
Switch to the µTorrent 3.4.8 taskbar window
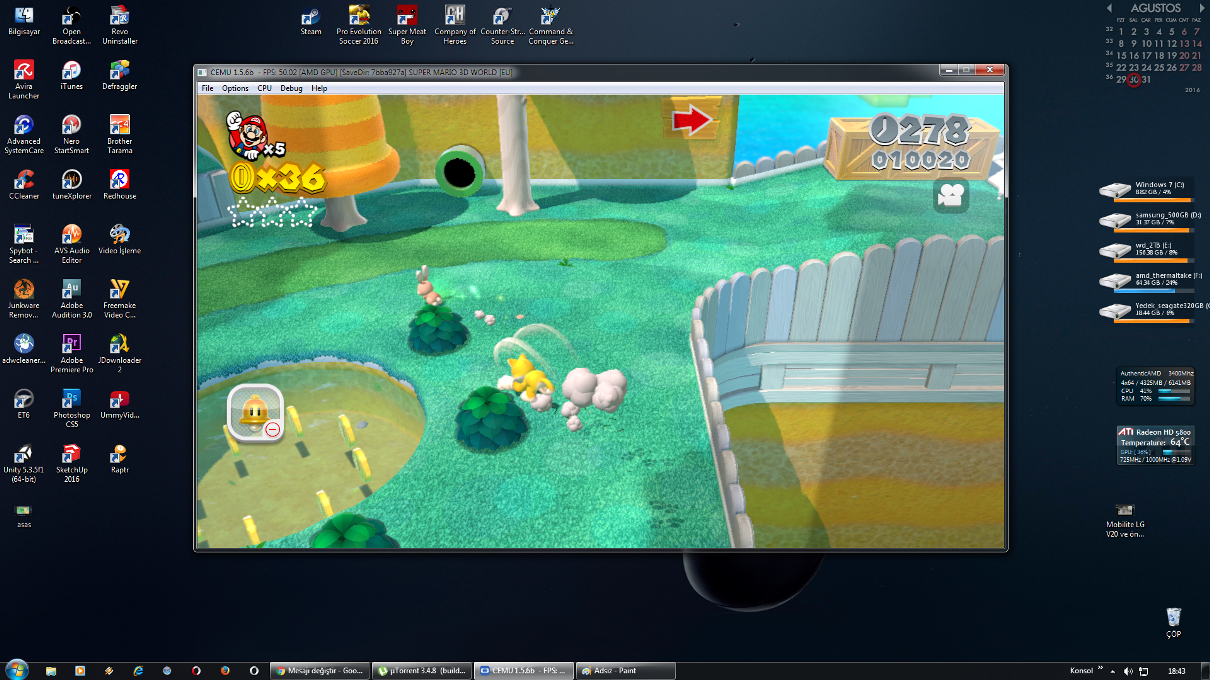(422, 671)
